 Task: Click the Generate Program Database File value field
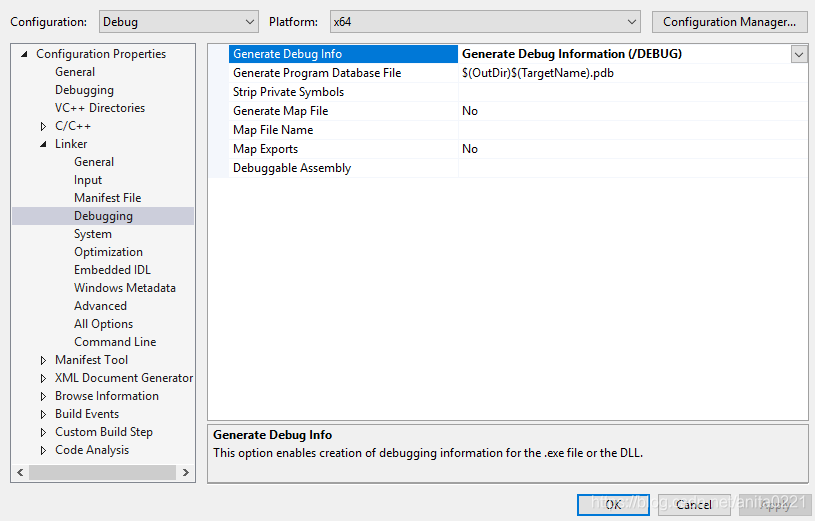click(x=633, y=73)
